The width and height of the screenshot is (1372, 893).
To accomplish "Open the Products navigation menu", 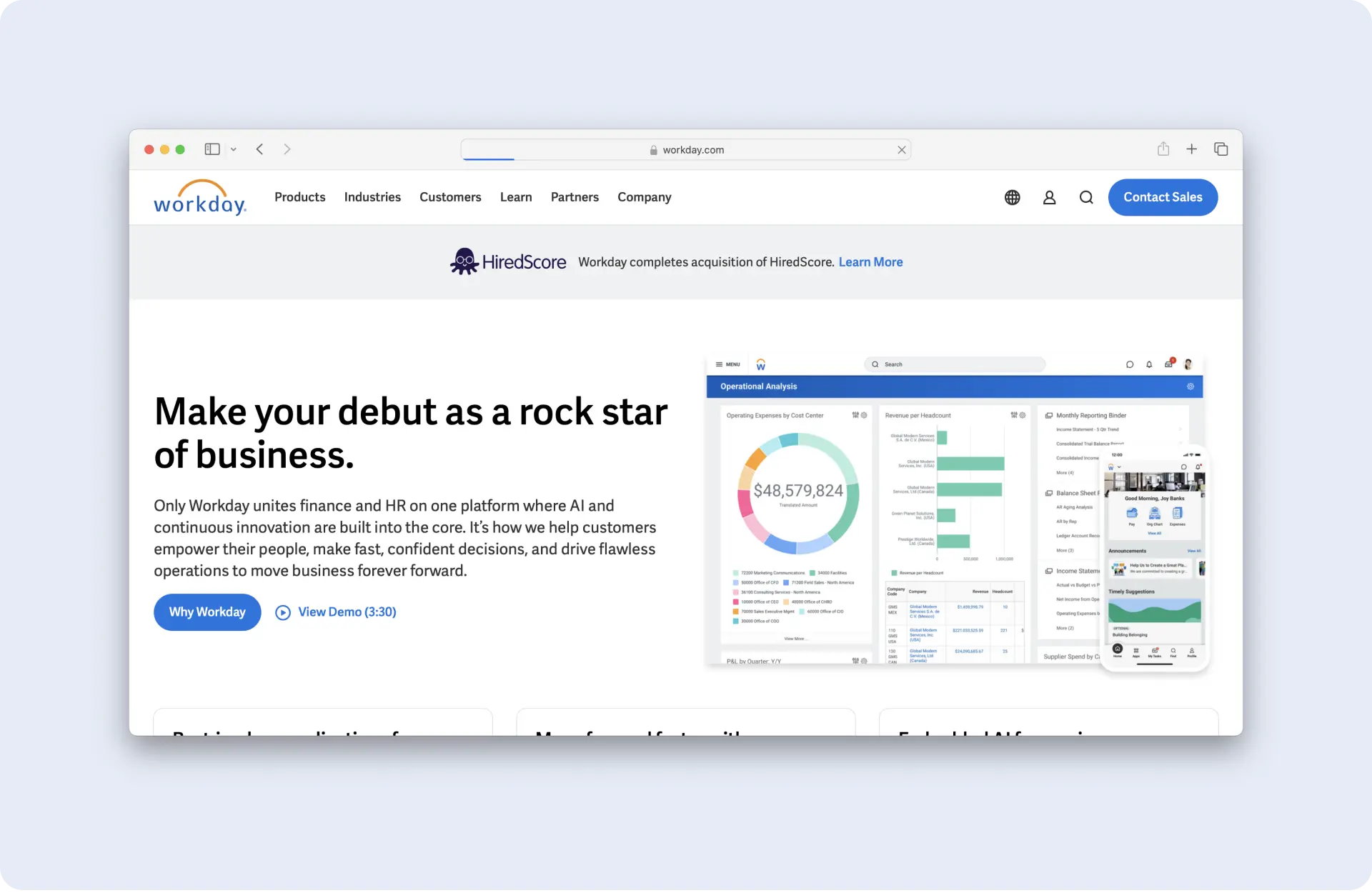I will (299, 197).
